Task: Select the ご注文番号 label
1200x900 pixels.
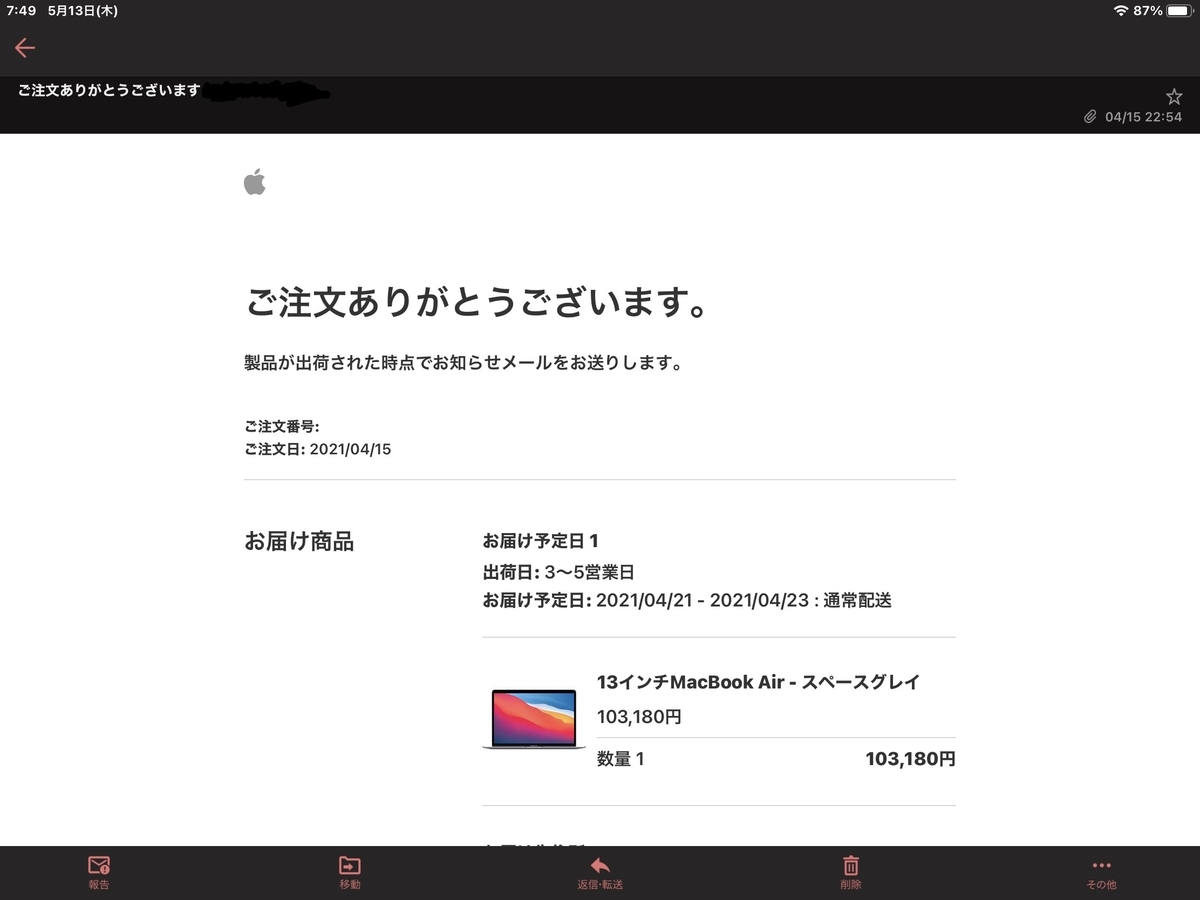Action: click(x=282, y=427)
